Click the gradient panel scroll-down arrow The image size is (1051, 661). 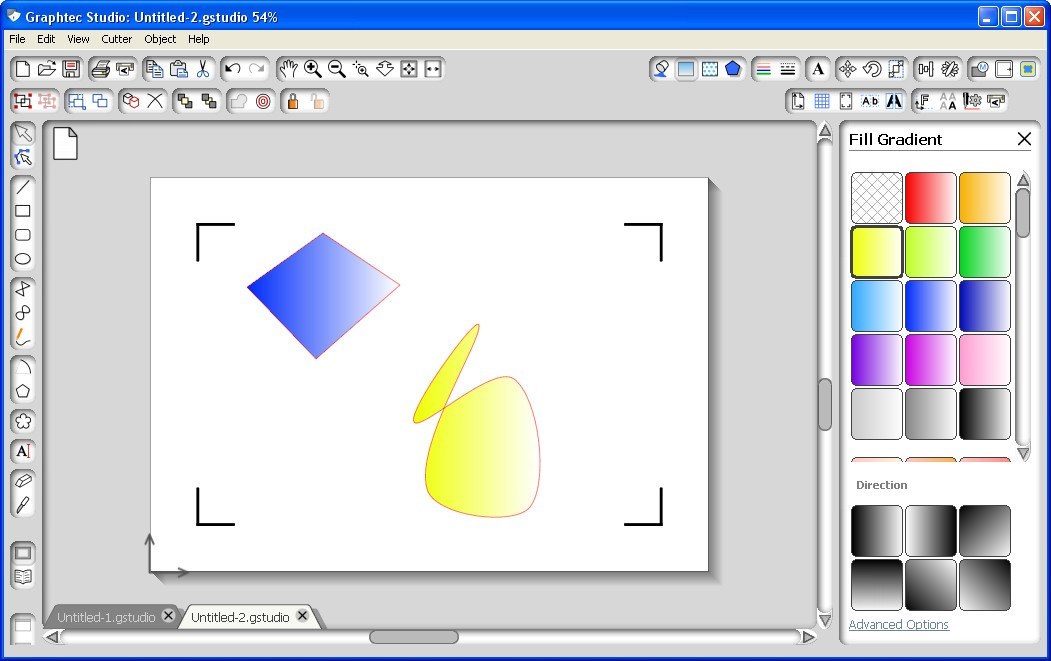[x=1023, y=453]
